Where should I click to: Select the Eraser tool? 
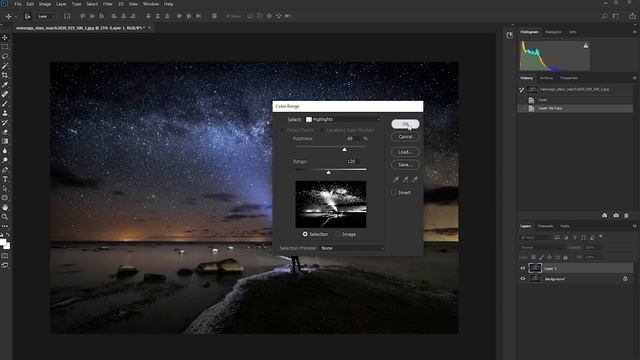pyautogui.click(x=5, y=132)
